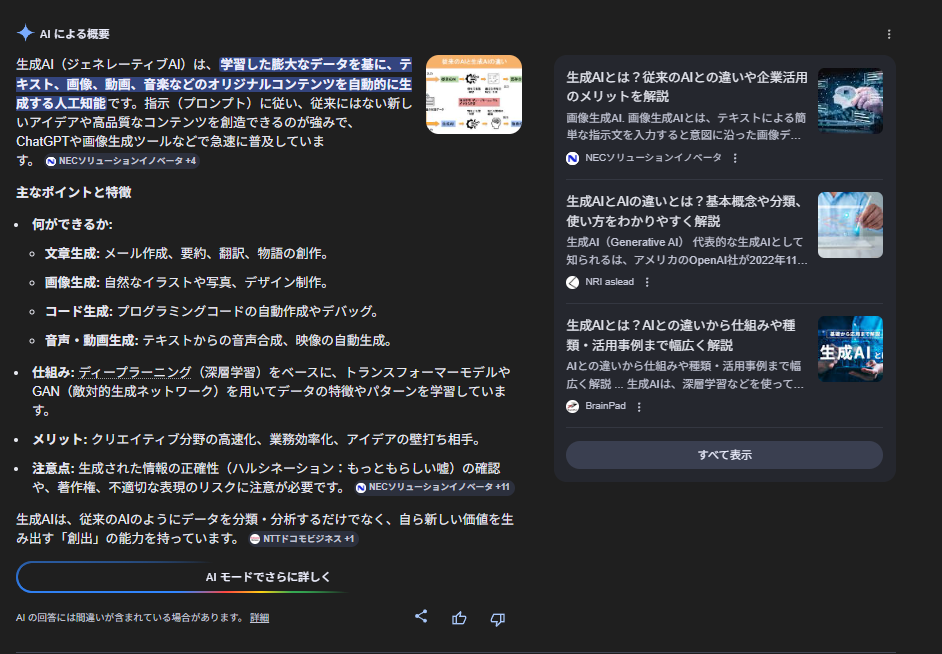Open article 生成AIとは？従来のAIとの違いや企業活用のメリットを解説
Screen dimensions: 942x654
pos(686,86)
